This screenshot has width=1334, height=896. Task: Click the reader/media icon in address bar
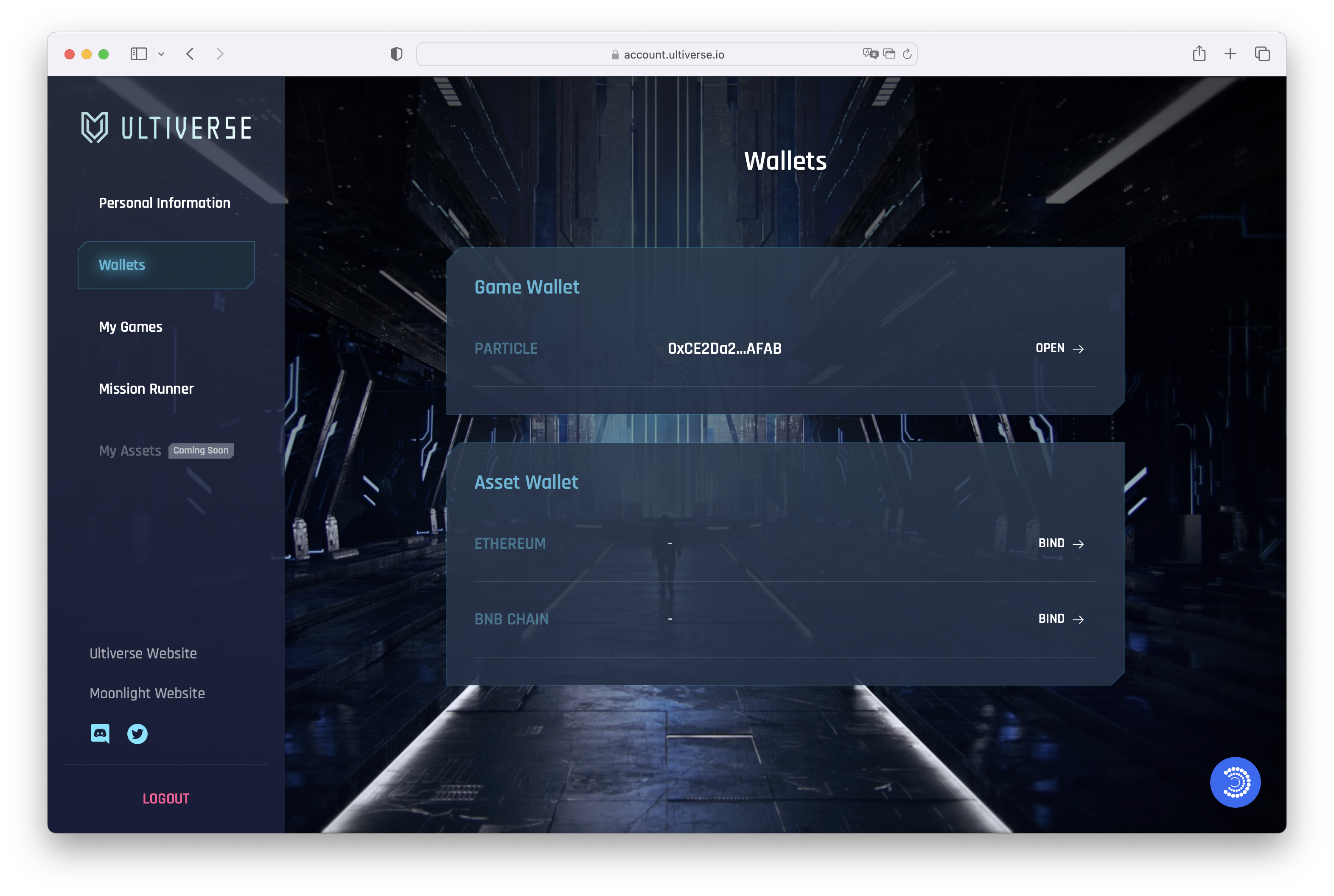point(889,54)
